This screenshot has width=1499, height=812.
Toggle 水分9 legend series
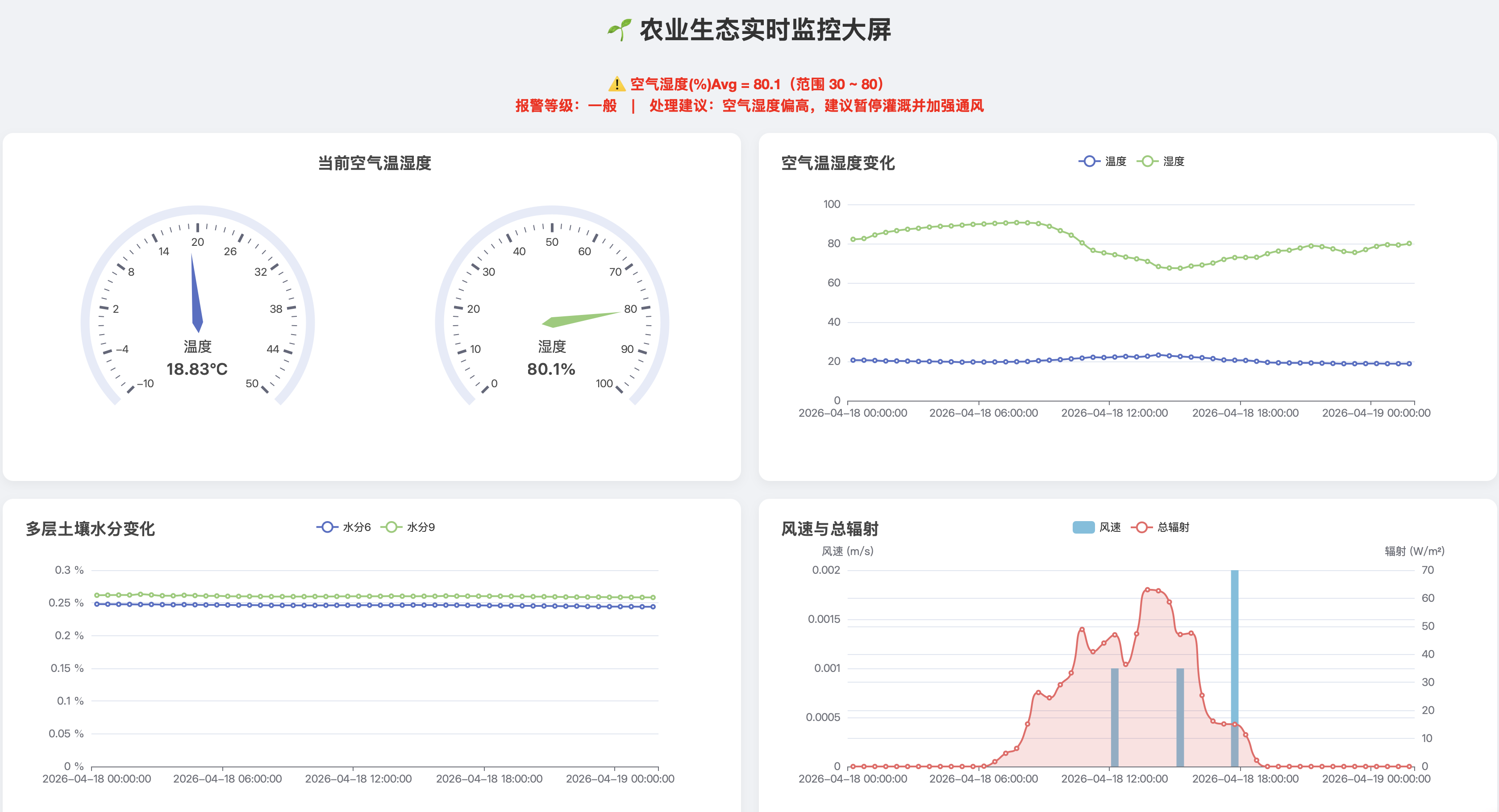[x=407, y=527]
